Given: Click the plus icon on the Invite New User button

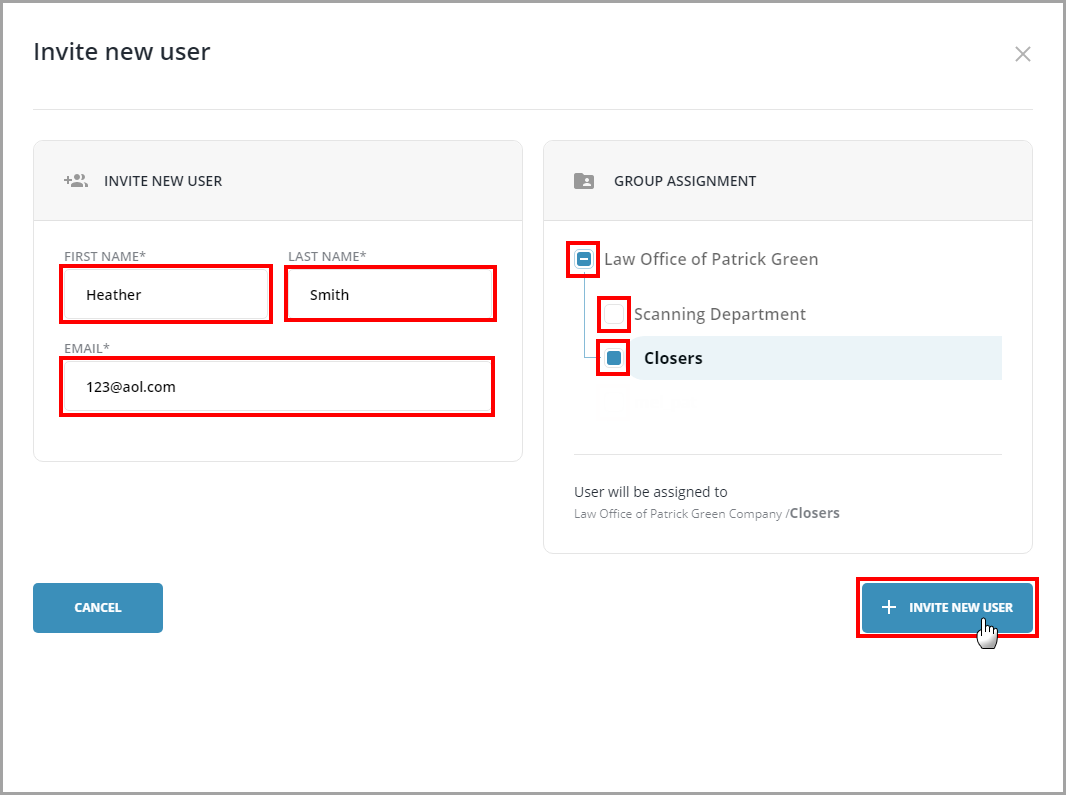Looking at the screenshot, I should [889, 607].
